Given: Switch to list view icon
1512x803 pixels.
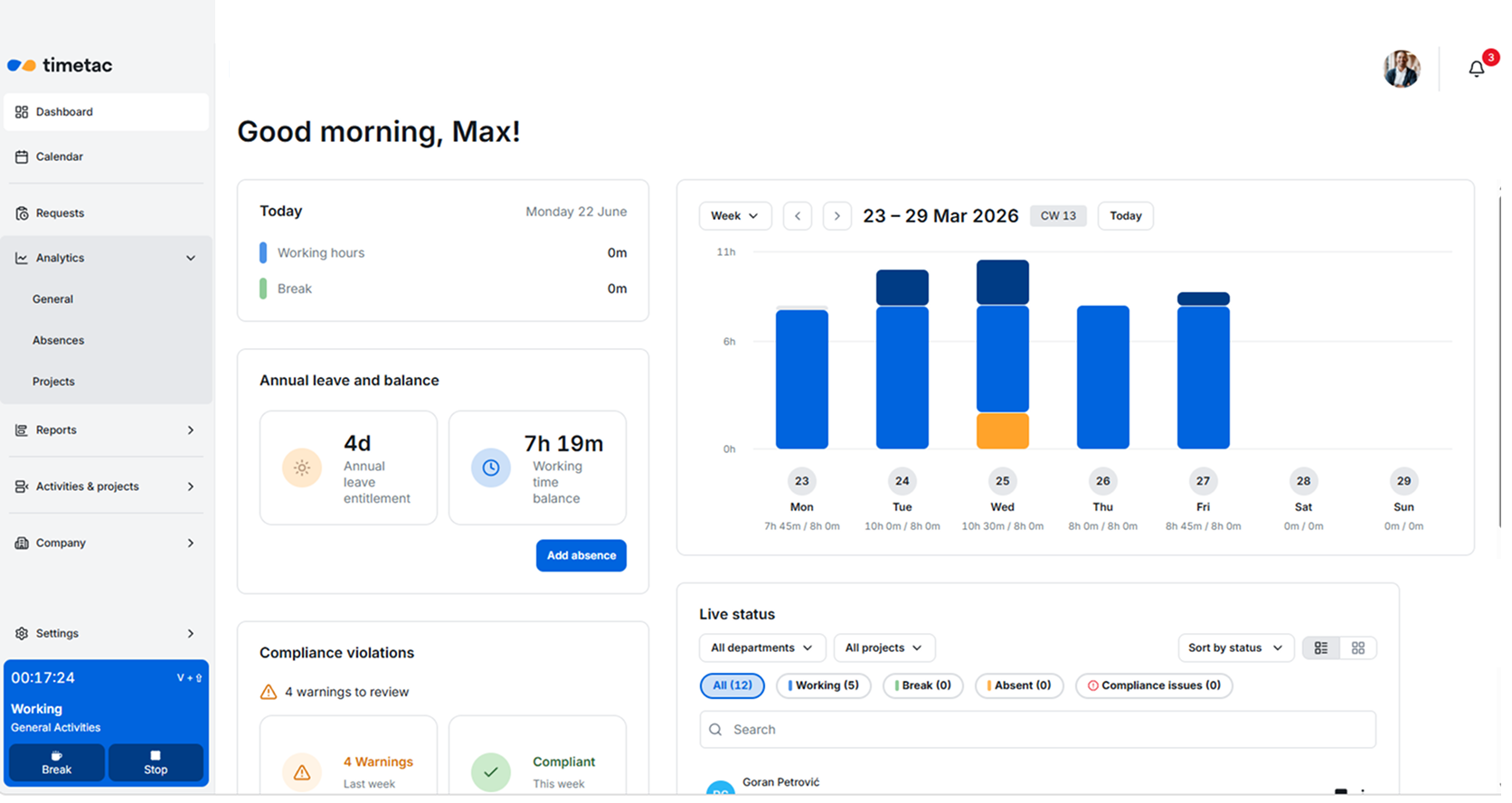Looking at the screenshot, I should (x=1321, y=648).
